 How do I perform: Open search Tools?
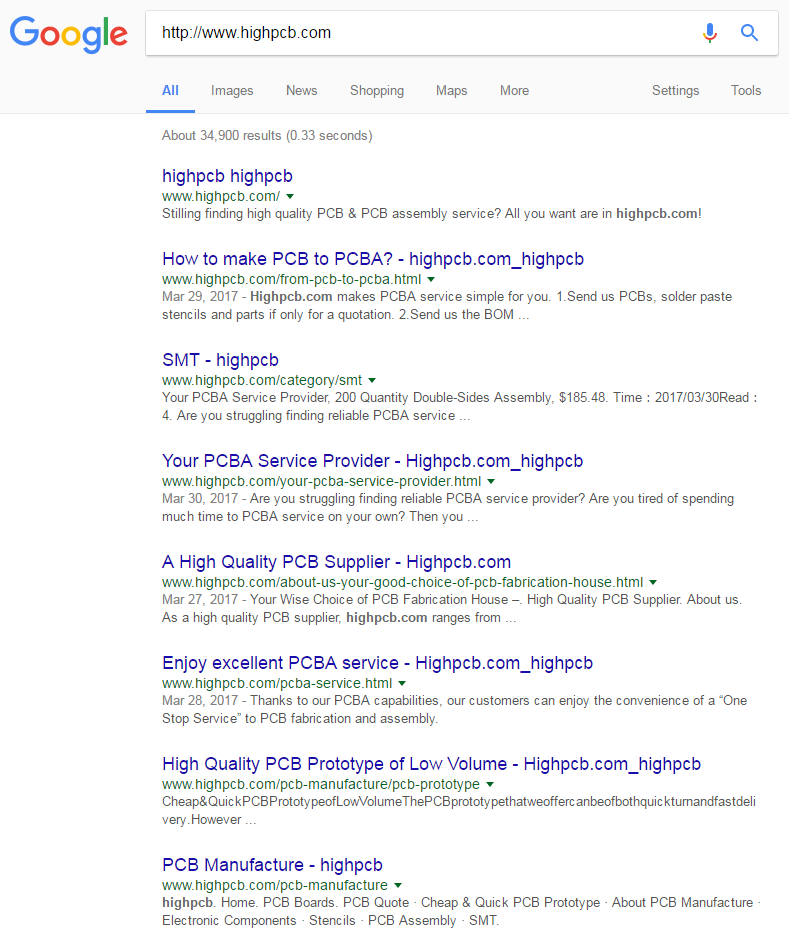point(746,91)
